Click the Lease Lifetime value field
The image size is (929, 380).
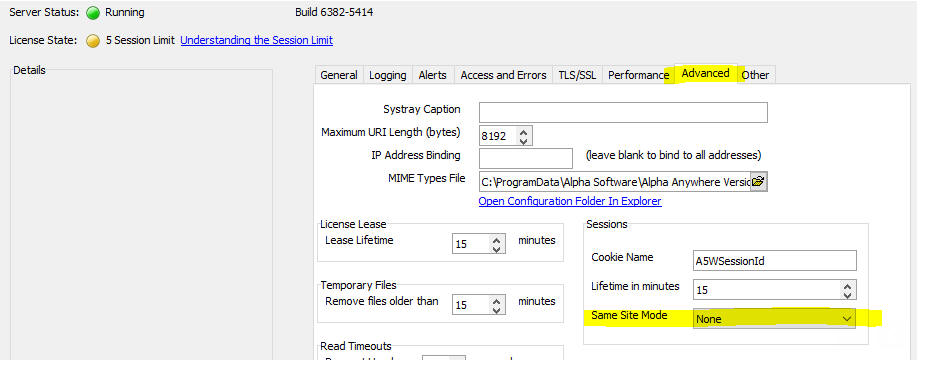(471, 244)
